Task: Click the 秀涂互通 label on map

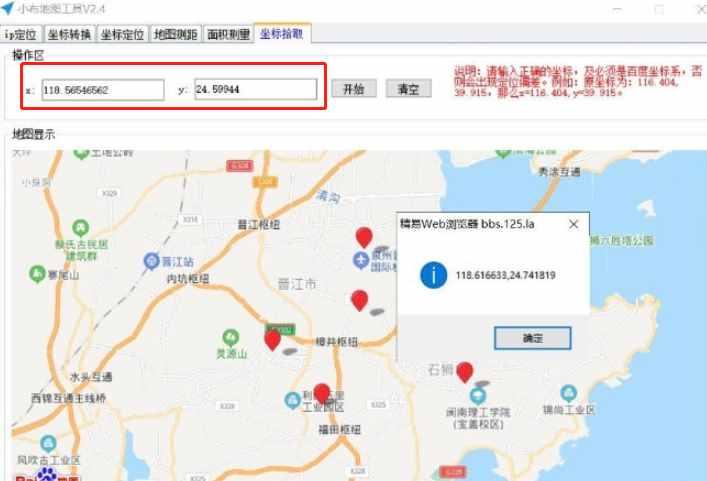Action: pyautogui.click(x=560, y=172)
